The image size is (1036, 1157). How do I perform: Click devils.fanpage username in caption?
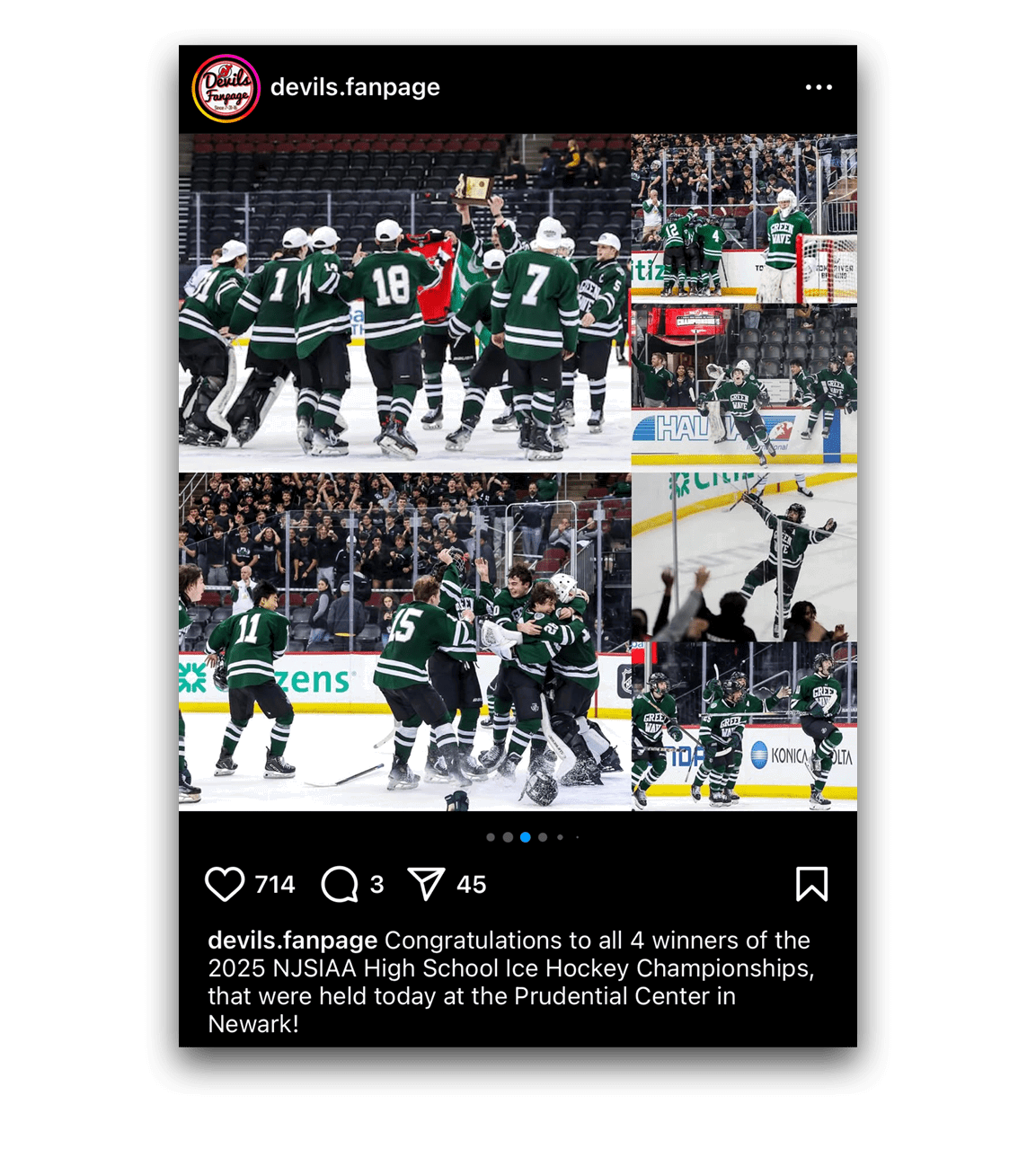(x=292, y=941)
